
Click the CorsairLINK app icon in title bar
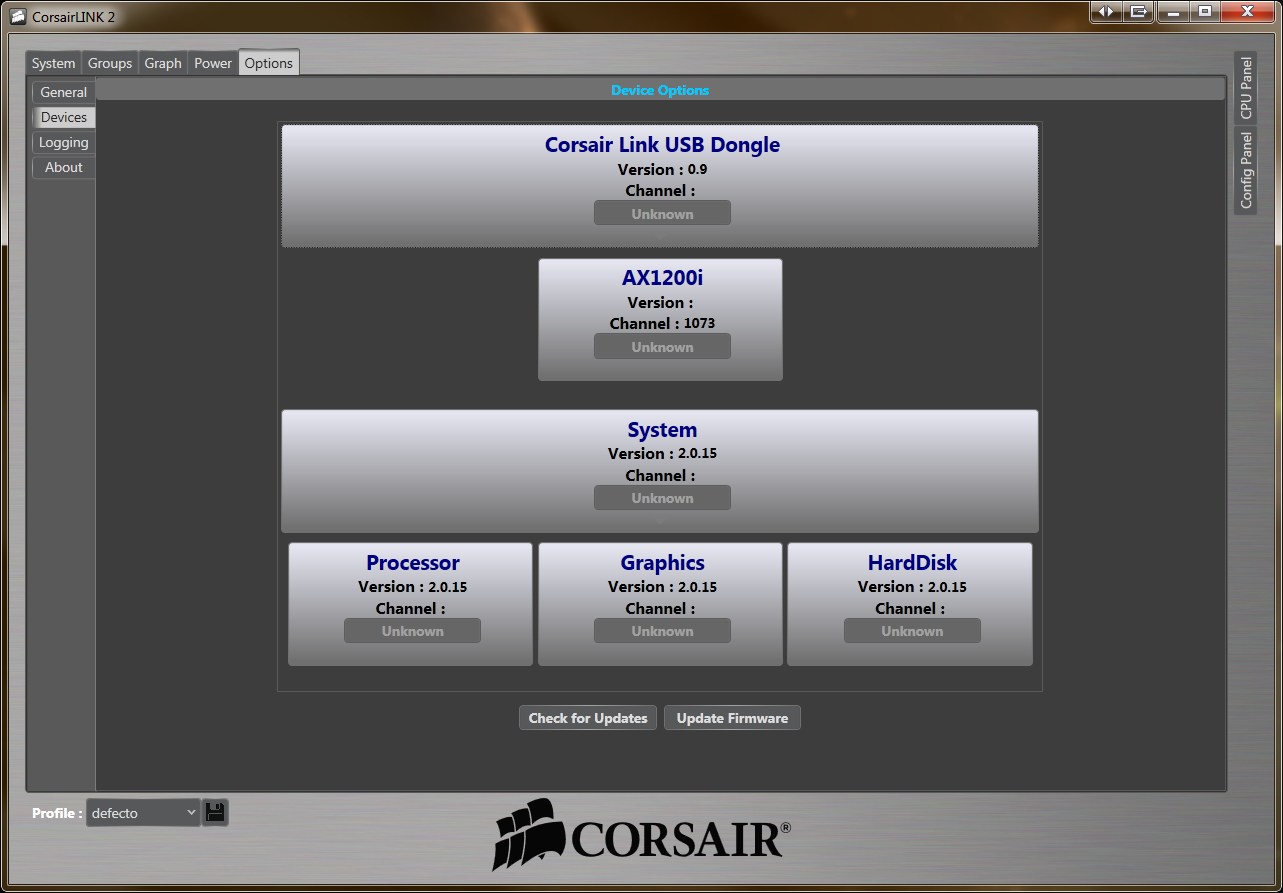tap(17, 17)
